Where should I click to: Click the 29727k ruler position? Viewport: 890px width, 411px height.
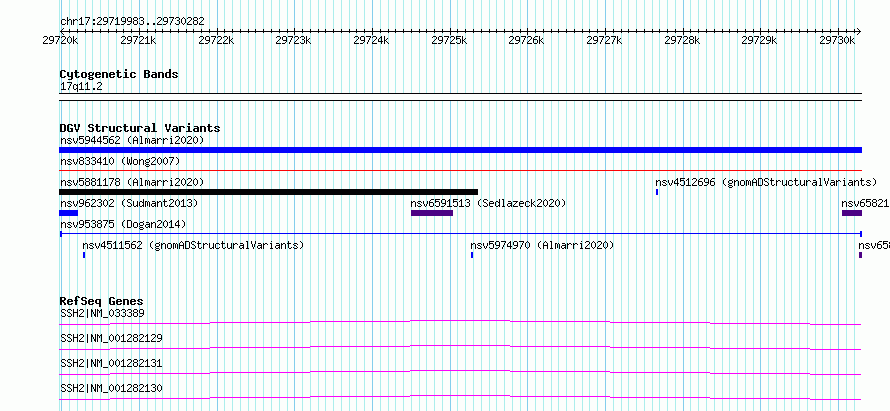[x=604, y=40]
